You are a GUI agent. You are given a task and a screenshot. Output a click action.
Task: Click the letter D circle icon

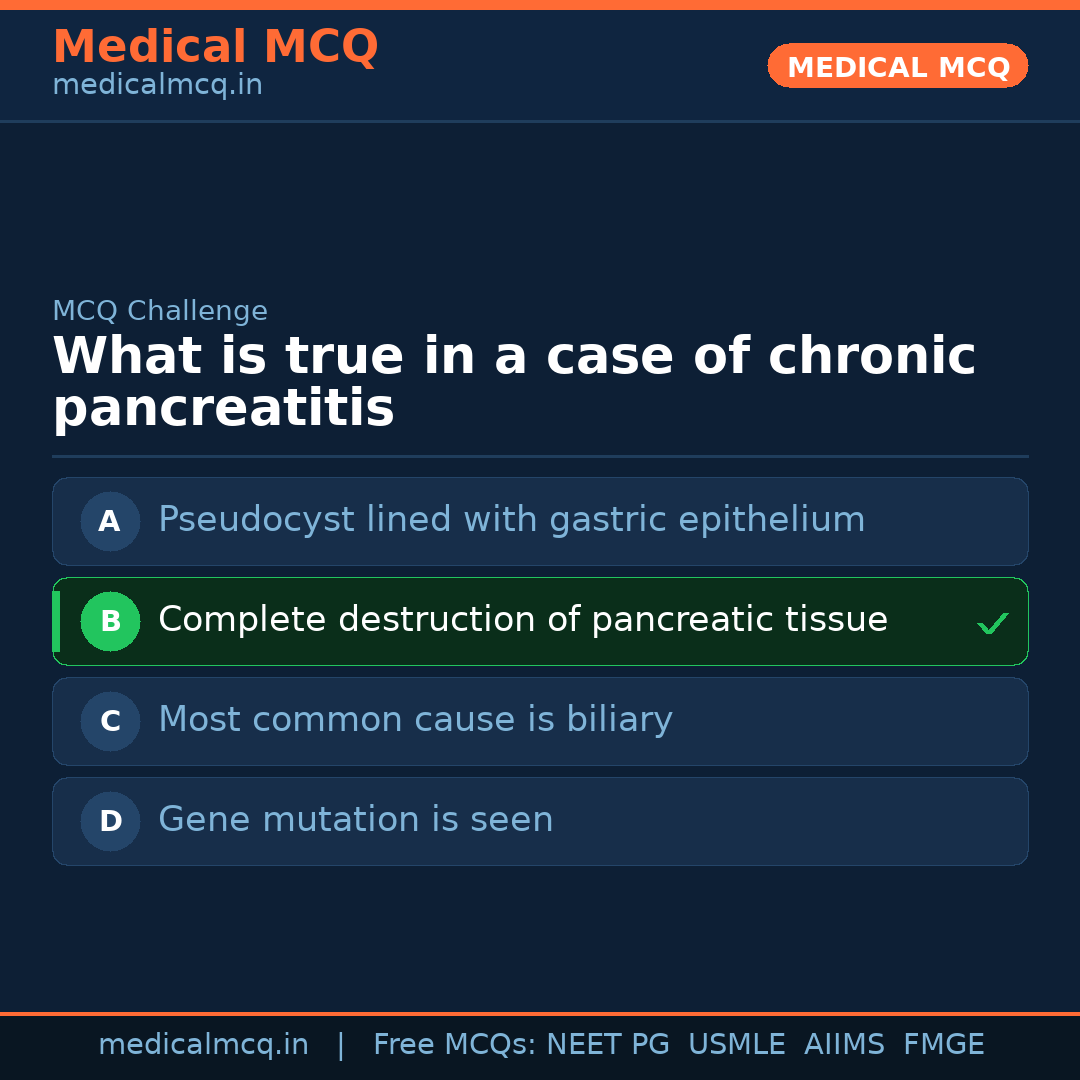(x=110, y=821)
